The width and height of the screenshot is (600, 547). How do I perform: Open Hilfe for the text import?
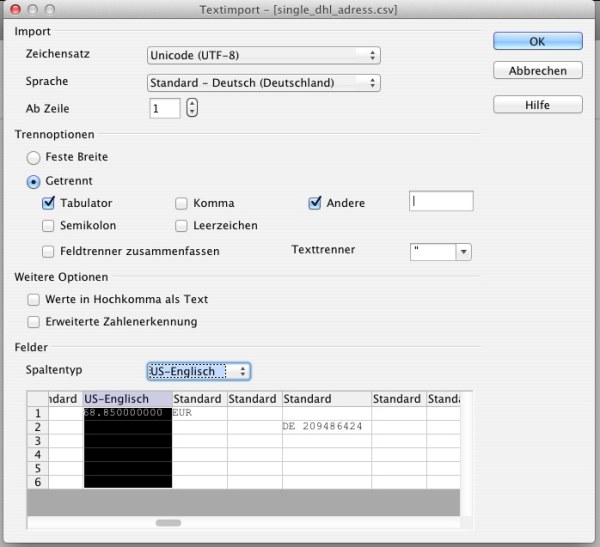[538, 105]
